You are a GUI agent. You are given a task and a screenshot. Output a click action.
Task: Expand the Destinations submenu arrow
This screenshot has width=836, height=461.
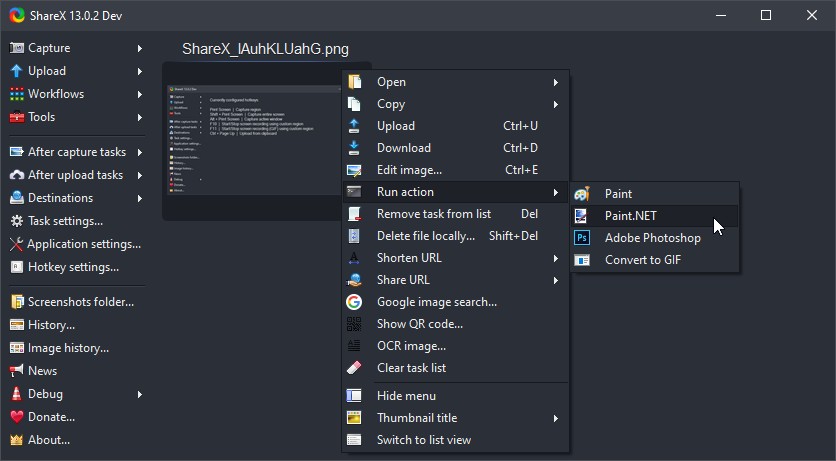[x=140, y=198]
